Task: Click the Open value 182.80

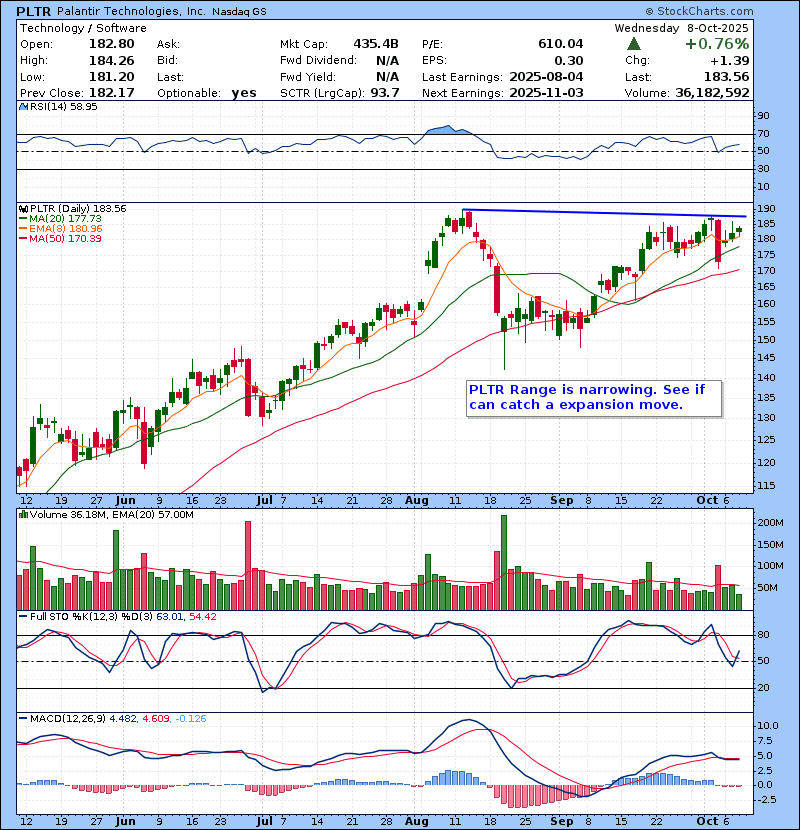Action: click(x=112, y=44)
